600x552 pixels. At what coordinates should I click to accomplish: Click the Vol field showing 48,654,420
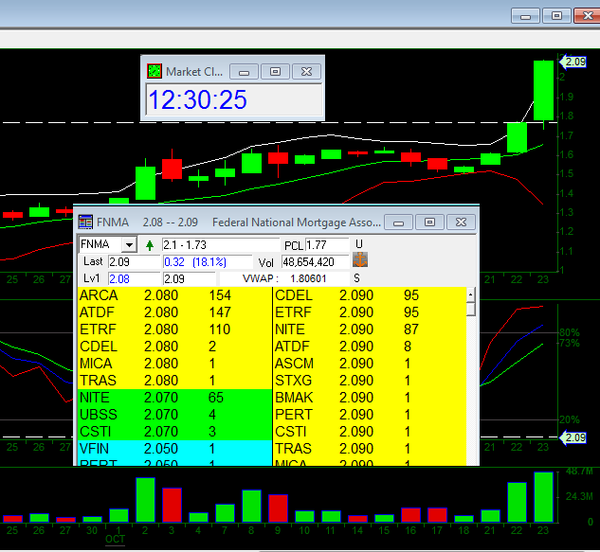coord(314,262)
